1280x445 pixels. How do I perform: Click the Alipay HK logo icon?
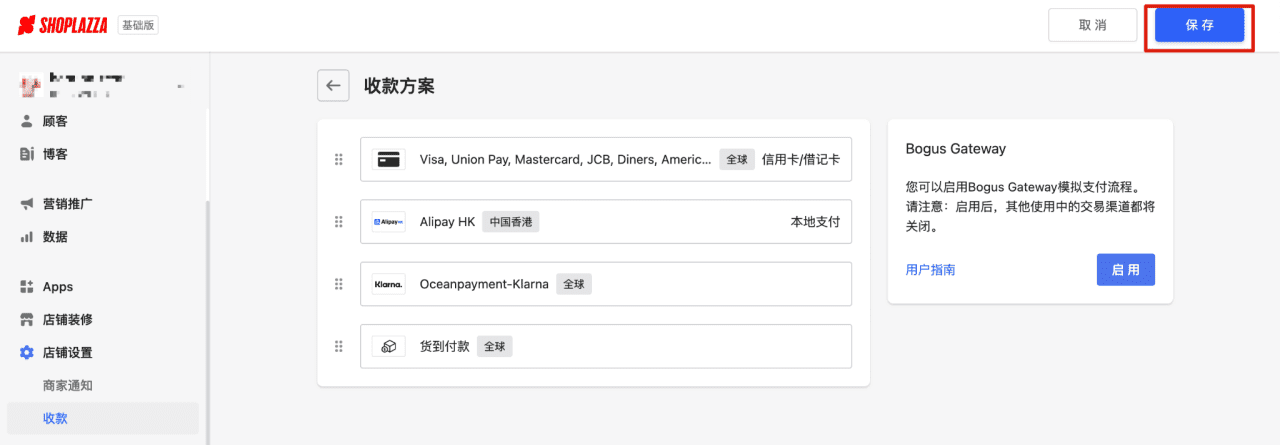click(x=388, y=222)
